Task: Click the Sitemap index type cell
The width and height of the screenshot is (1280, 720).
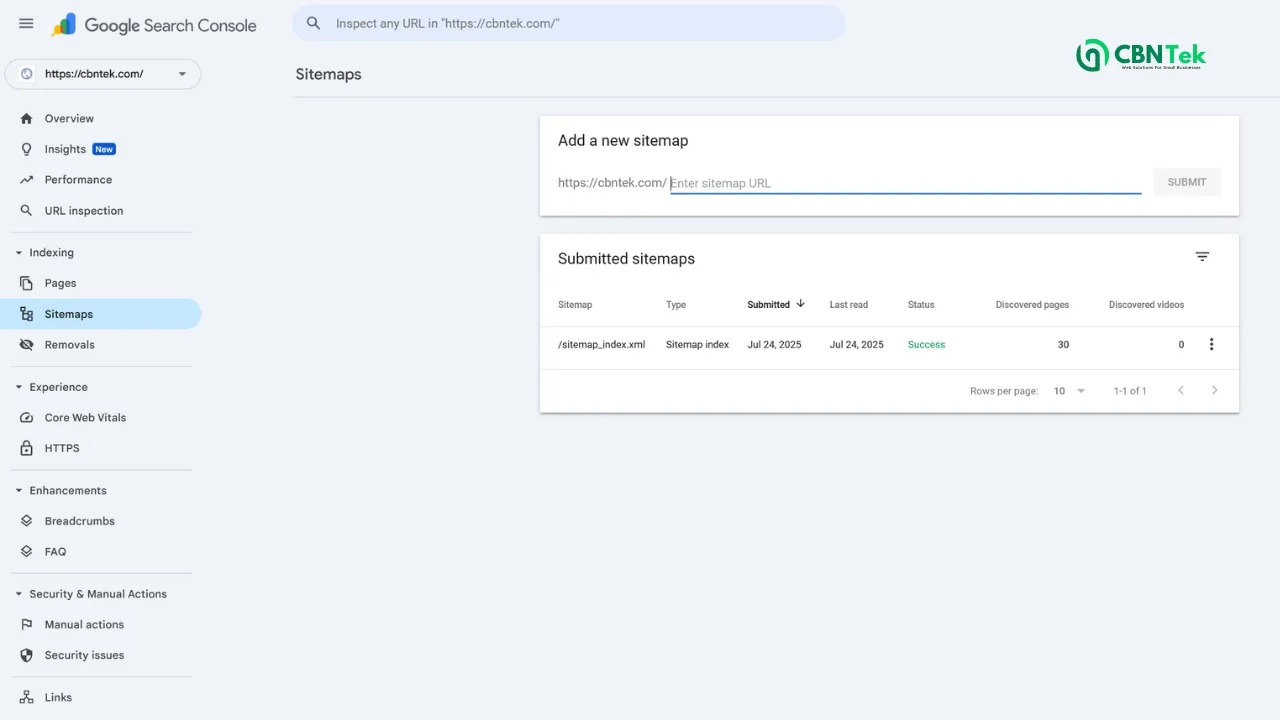Action: point(697,345)
